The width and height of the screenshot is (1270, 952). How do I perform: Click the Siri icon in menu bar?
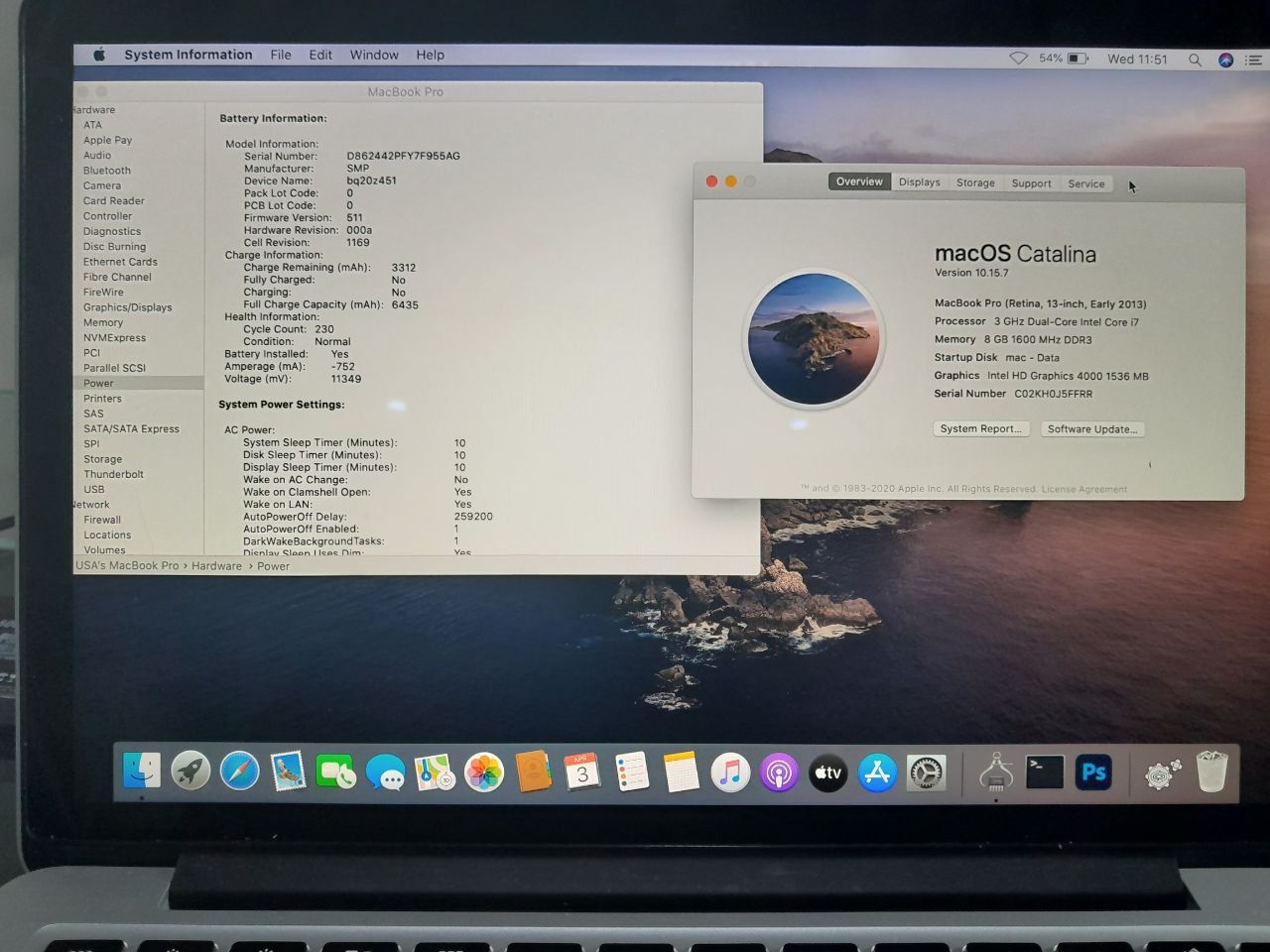1225,59
